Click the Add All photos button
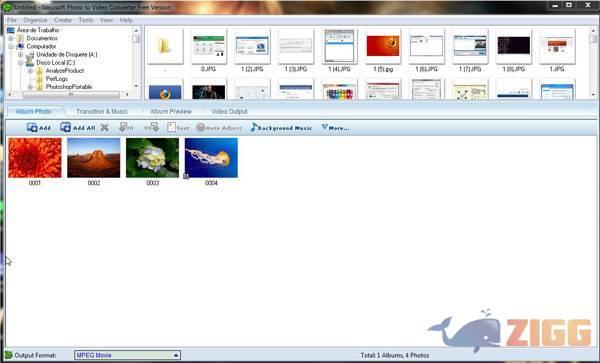Image resolution: width=600 pixels, height=363 pixels. (78, 128)
